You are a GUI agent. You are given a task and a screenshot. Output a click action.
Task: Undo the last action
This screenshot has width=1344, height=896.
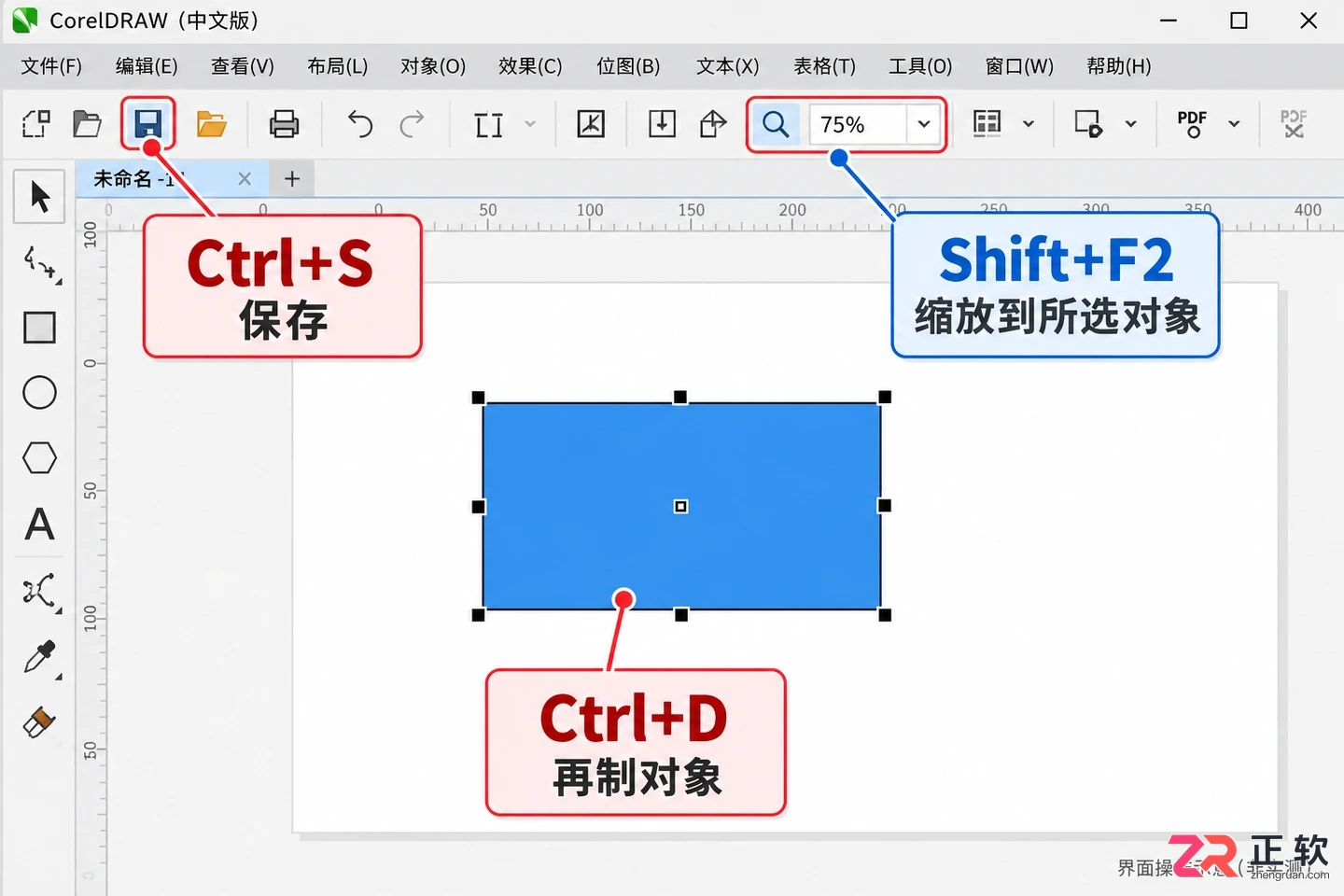[360, 123]
